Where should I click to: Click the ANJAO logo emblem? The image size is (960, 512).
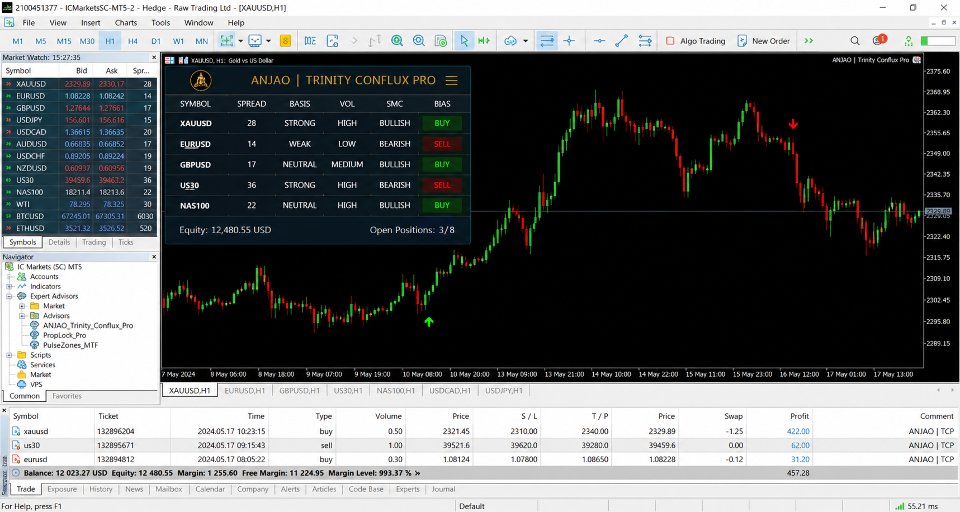pos(201,80)
